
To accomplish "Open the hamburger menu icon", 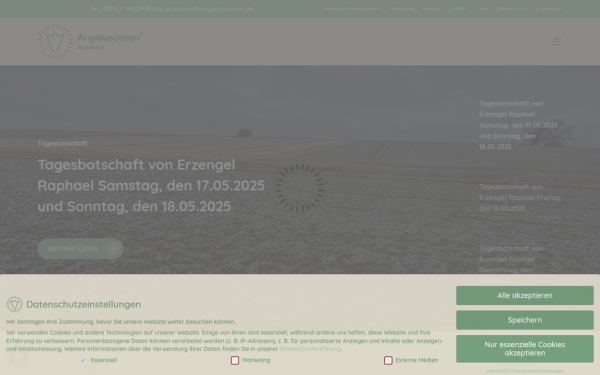I will [x=558, y=41].
